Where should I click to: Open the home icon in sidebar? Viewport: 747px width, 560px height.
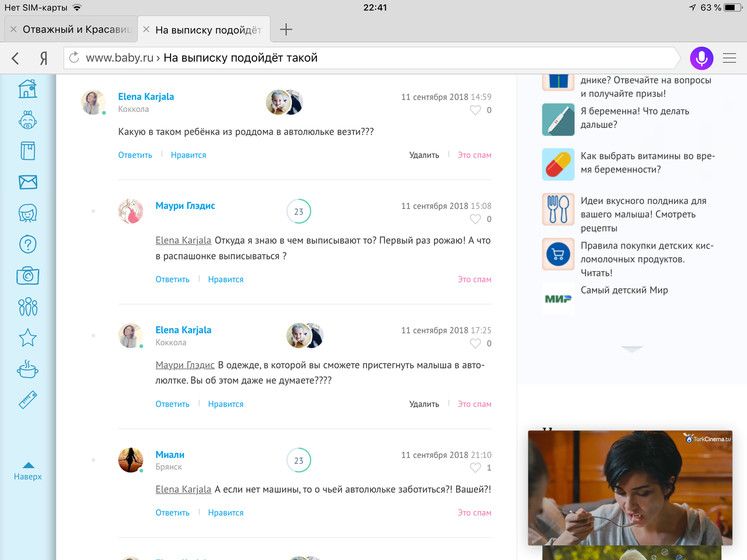pyautogui.click(x=28, y=89)
